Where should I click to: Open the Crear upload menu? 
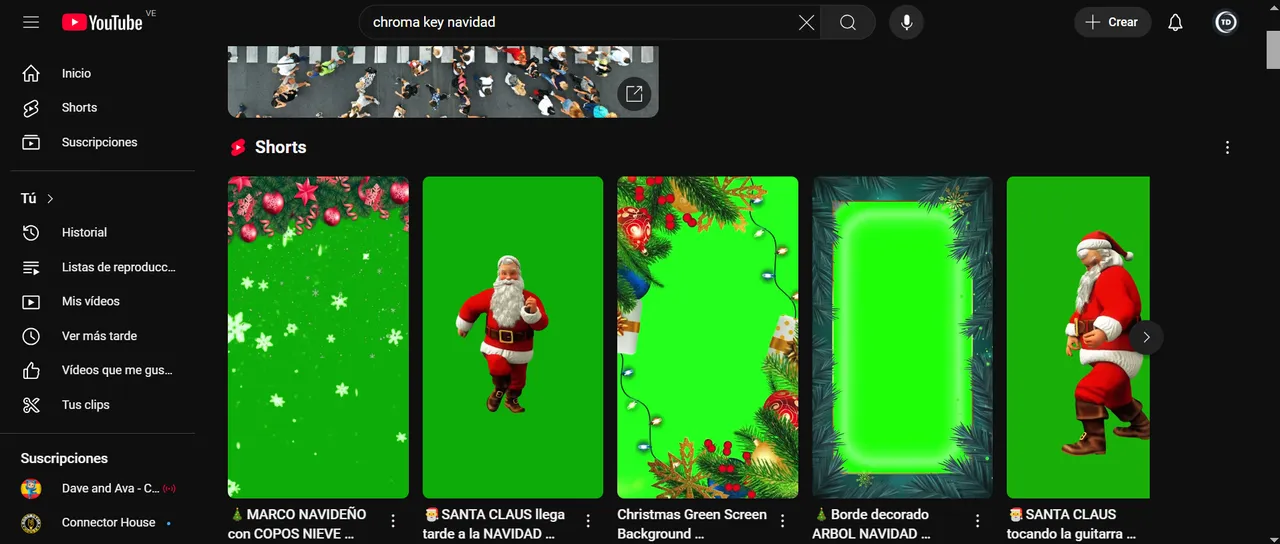tap(1112, 22)
